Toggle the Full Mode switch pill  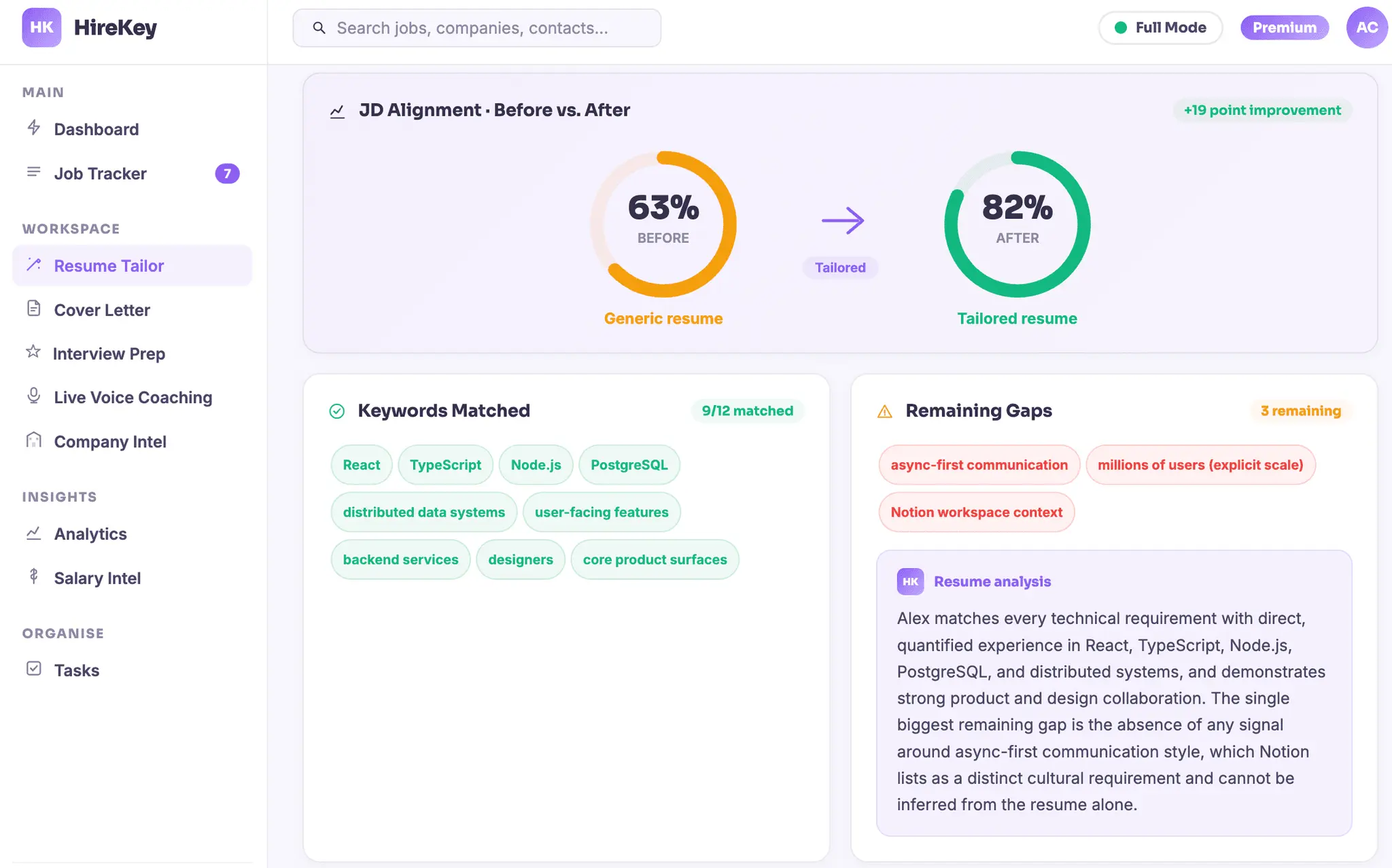pos(1160,28)
